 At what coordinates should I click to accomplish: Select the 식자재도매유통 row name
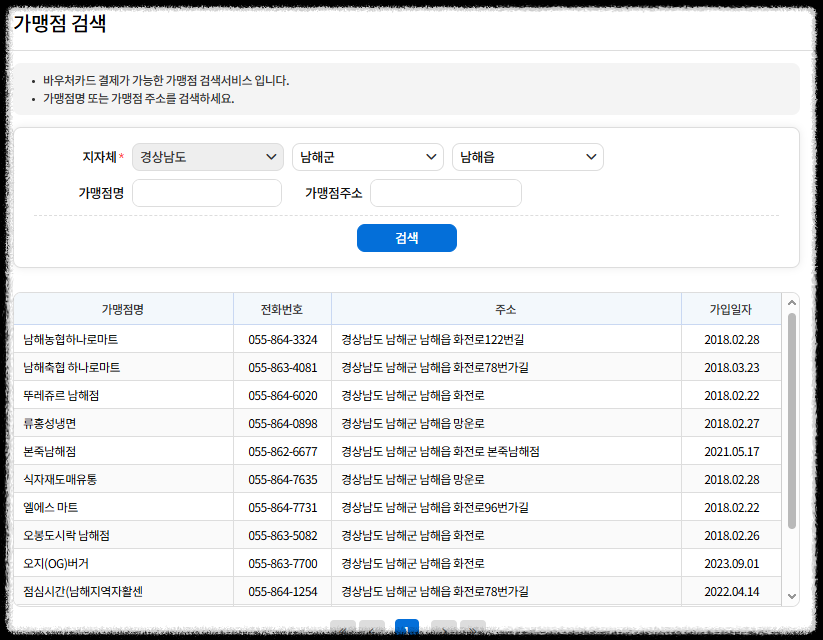[x=60, y=479]
